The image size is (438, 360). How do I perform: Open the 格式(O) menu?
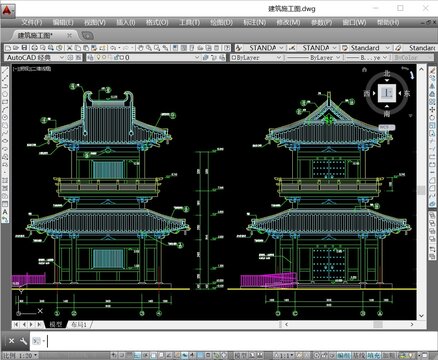(x=157, y=22)
